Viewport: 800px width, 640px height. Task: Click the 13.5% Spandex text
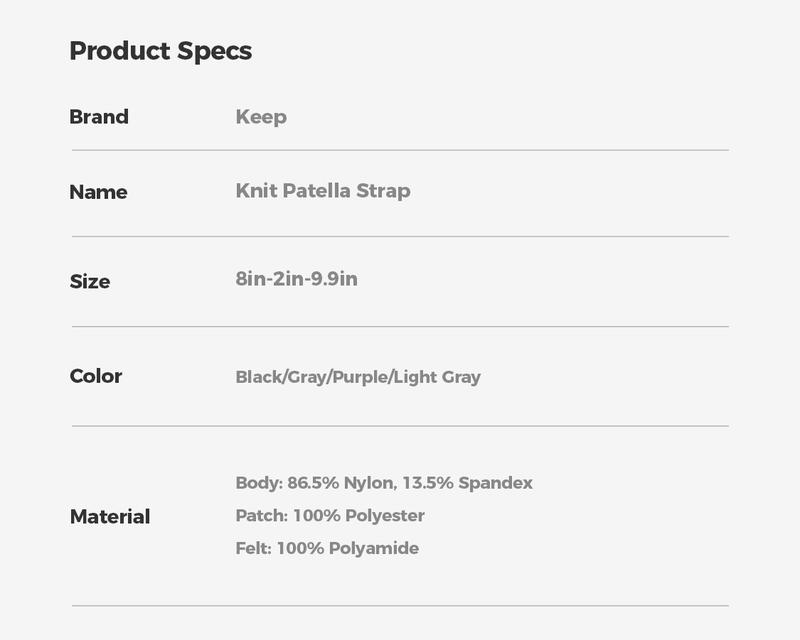pos(467,483)
